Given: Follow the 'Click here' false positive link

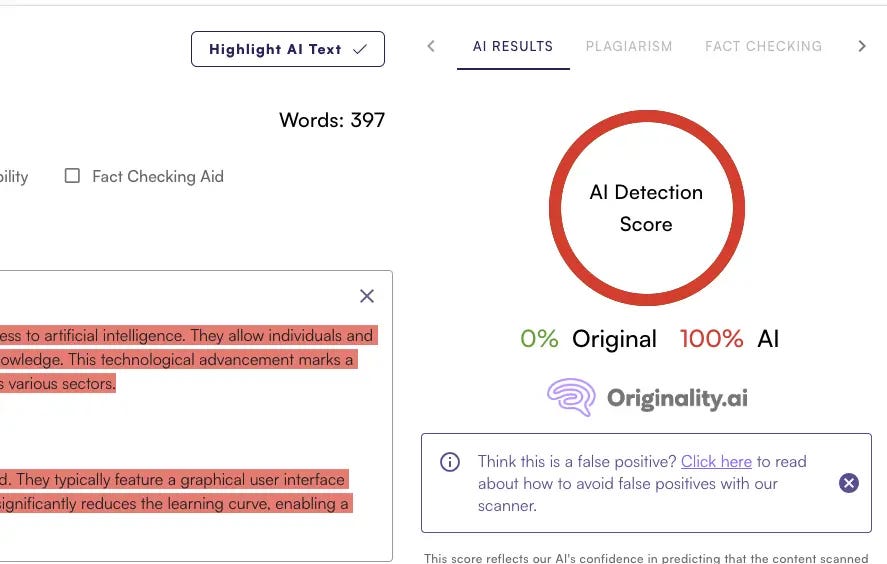Looking at the screenshot, I should tap(716, 462).
